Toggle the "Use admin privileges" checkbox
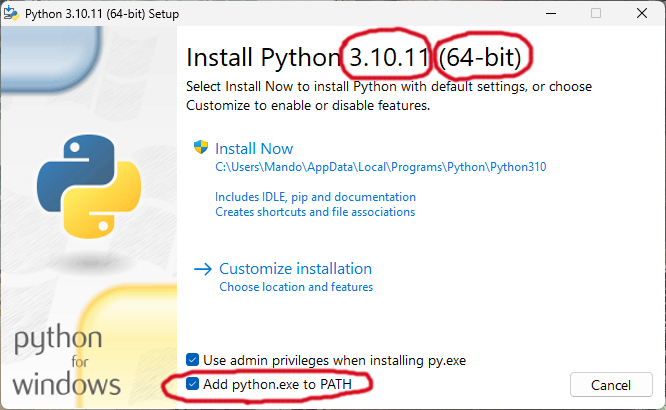The image size is (666, 410). coord(193,360)
